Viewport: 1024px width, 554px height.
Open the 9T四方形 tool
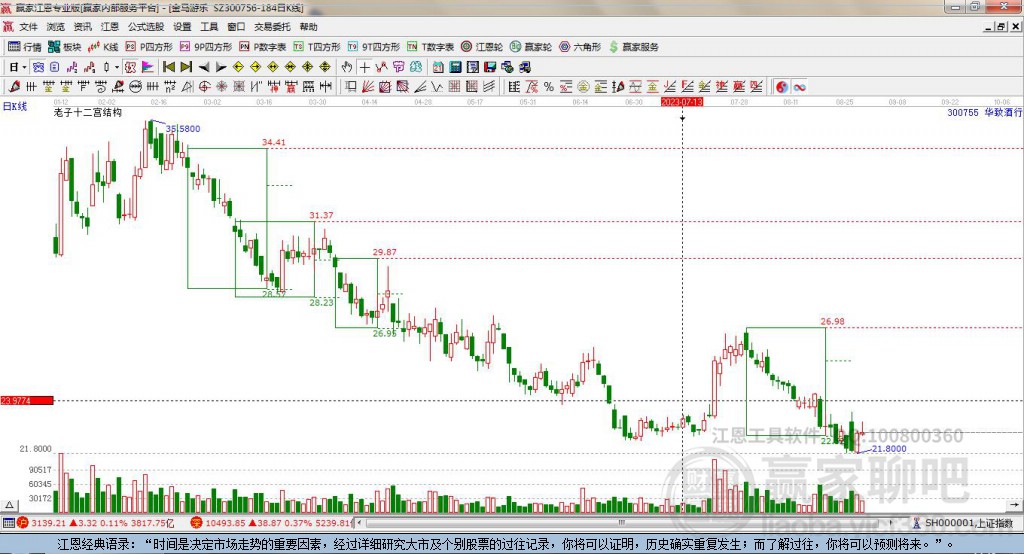374,47
